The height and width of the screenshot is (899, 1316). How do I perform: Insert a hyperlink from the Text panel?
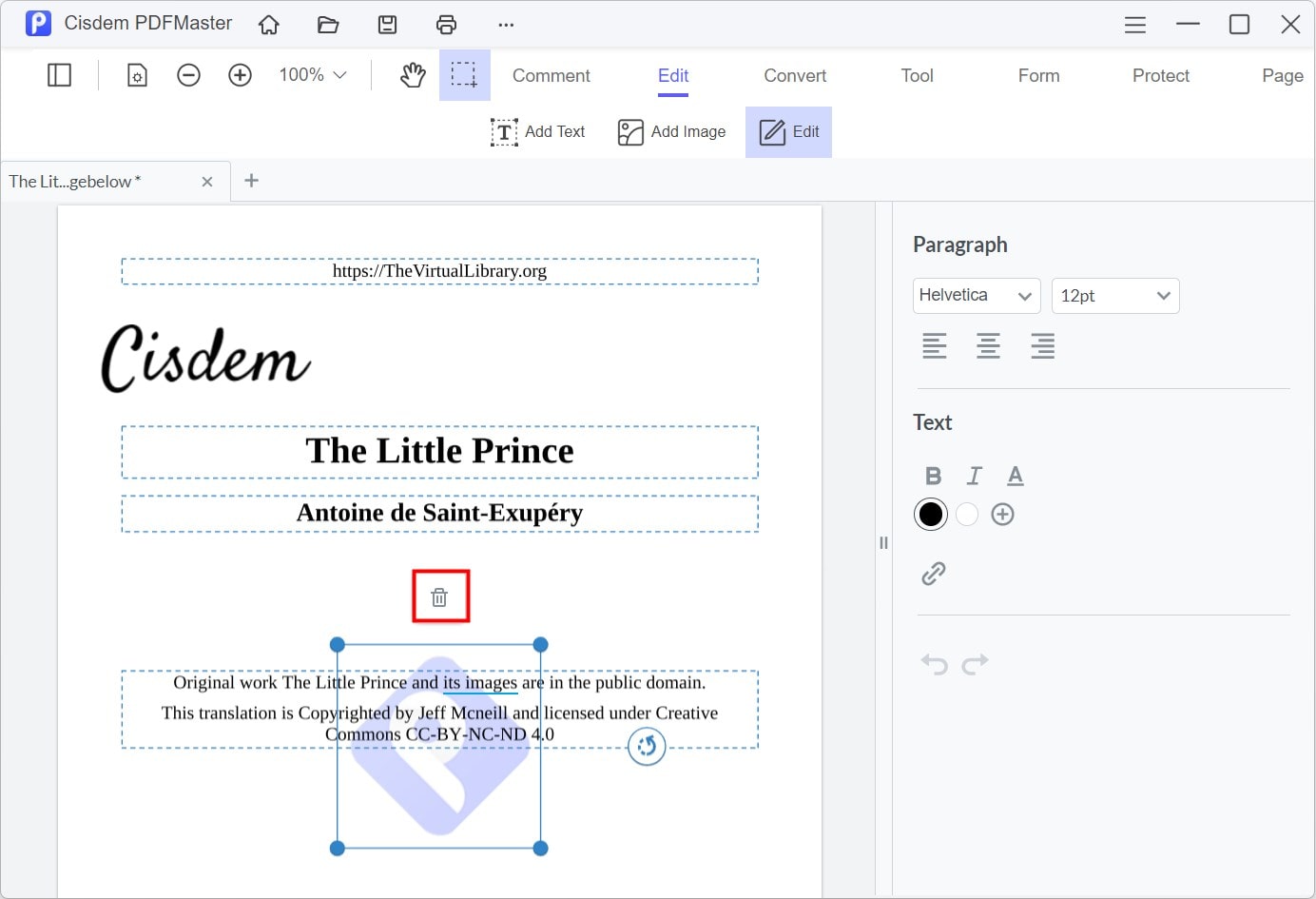933,572
